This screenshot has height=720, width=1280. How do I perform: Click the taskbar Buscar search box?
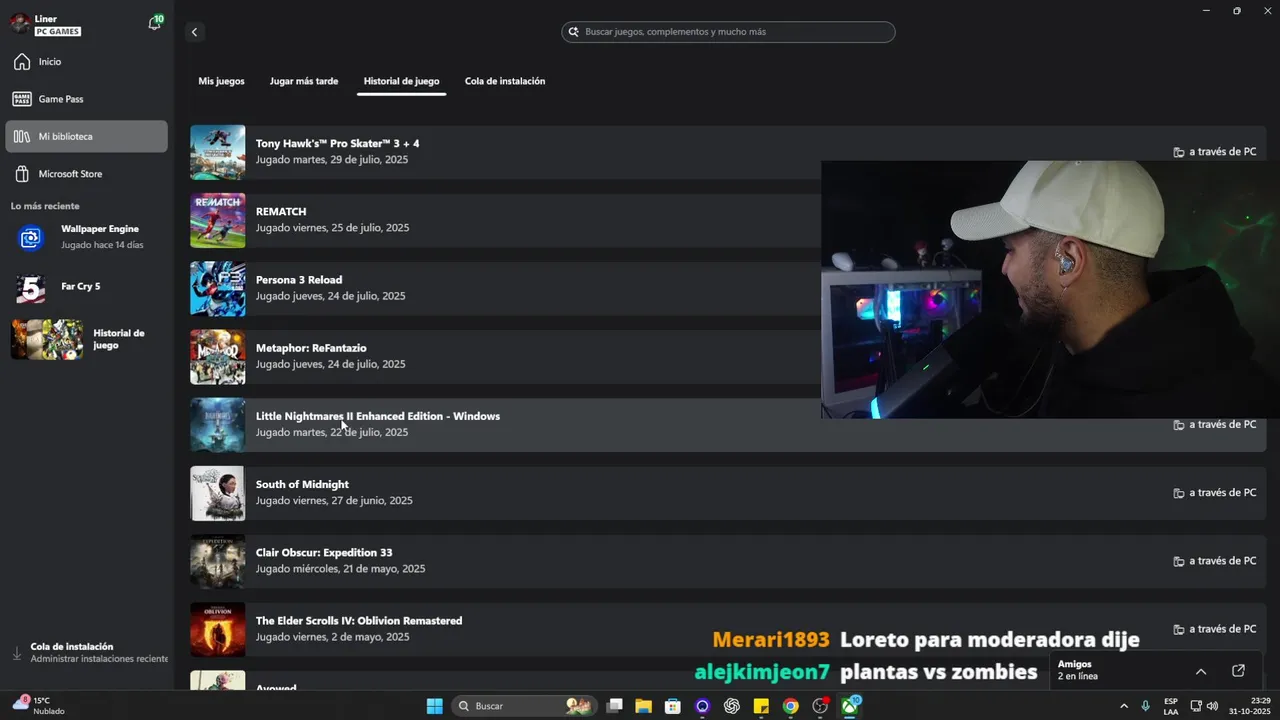pyautogui.click(x=524, y=706)
